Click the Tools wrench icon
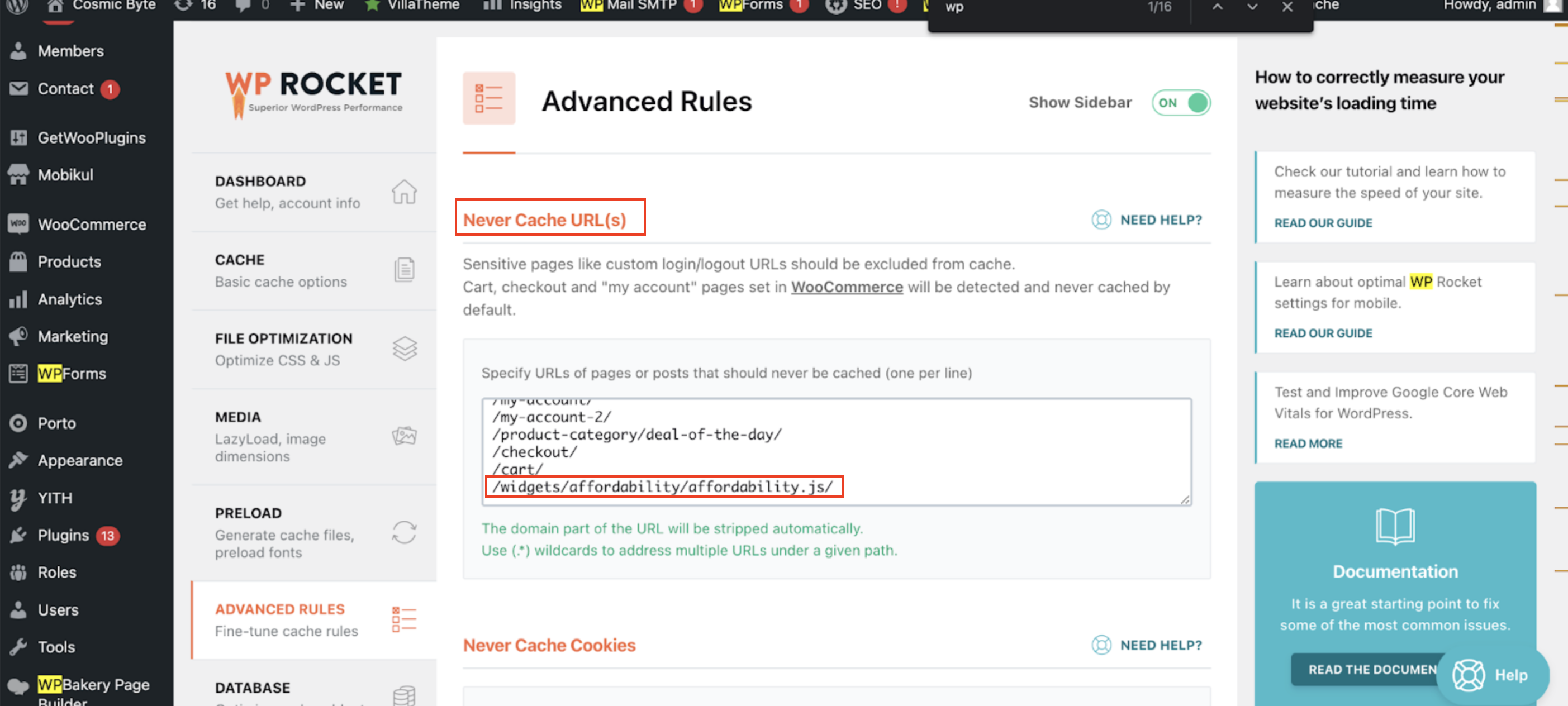This screenshot has height=706, width=1568. (18, 646)
